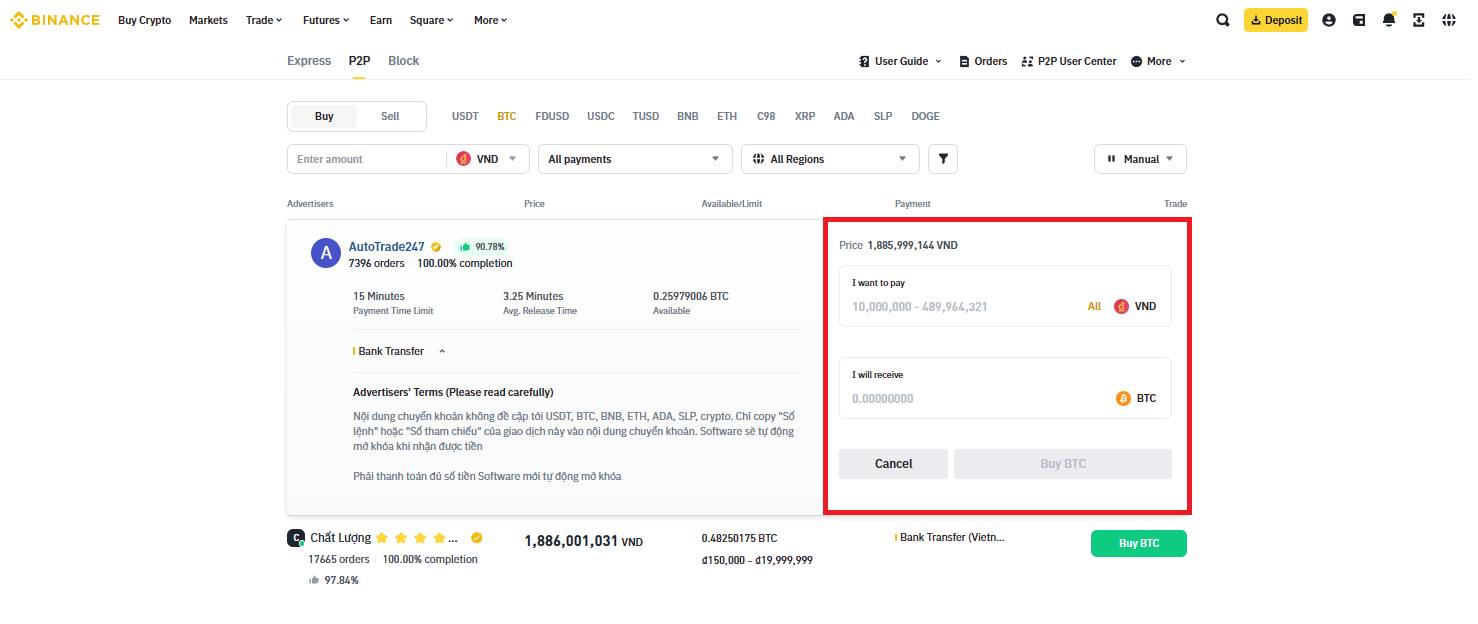Click the thumbs-up icon beside 97.84%

click(314, 580)
